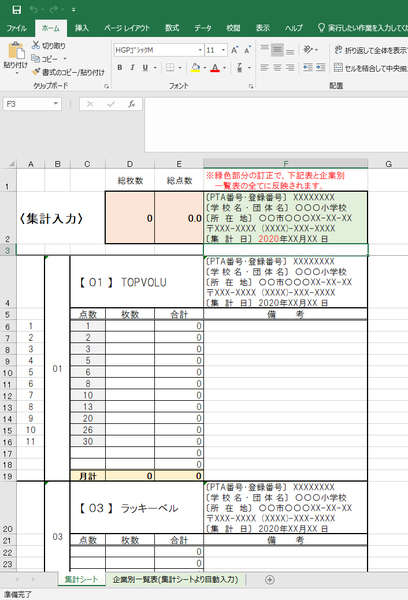
Task: Click the Insert Function fx icon
Action: tap(131, 104)
